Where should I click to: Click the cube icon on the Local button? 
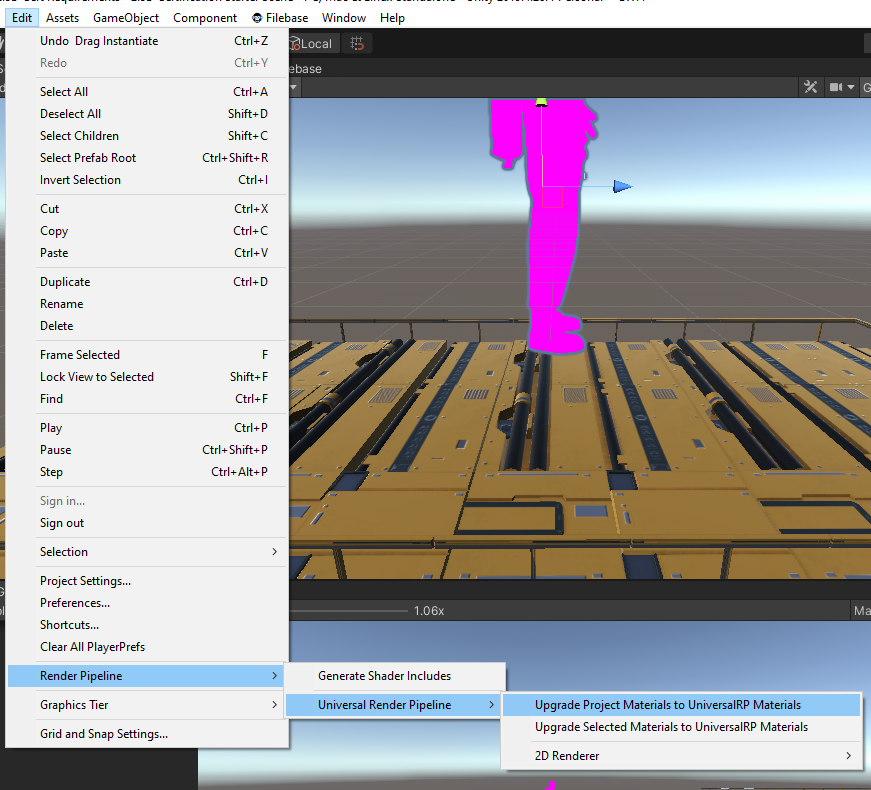click(297, 43)
